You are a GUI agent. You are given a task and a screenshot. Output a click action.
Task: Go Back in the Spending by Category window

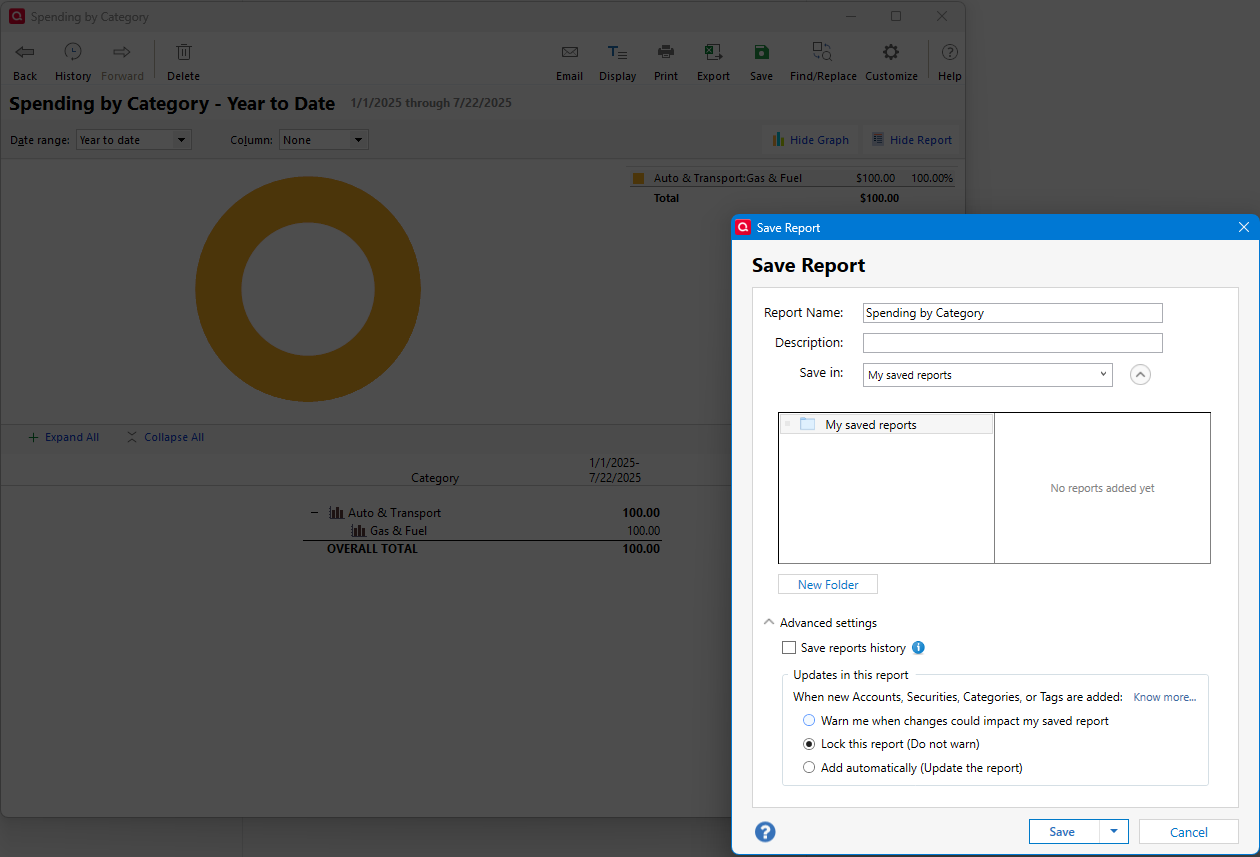click(x=25, y=62)
